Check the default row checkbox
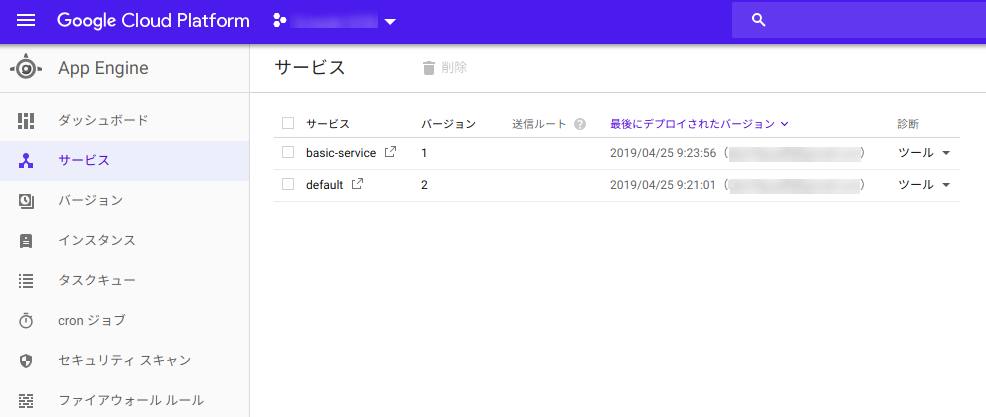Viewport: 986px width, 417px height. 288,184
